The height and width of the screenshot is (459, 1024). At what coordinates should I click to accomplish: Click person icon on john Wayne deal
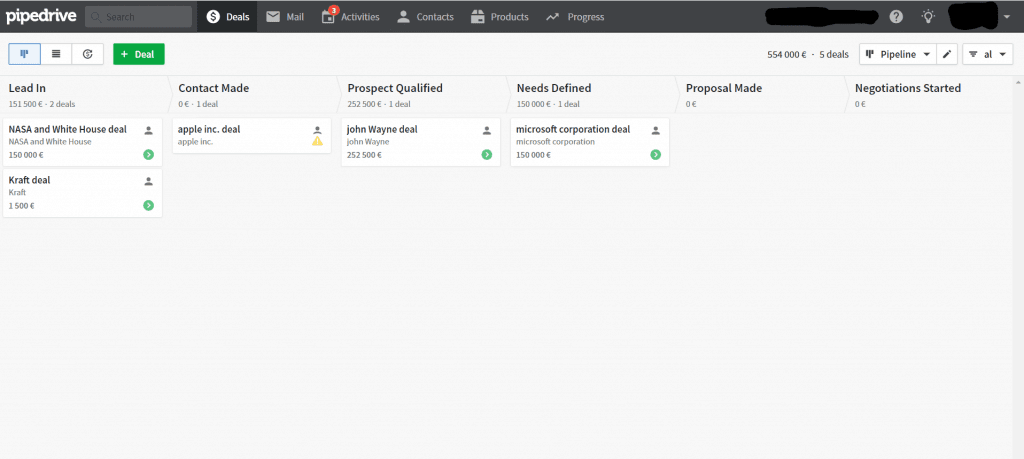[x=487, y=131]
